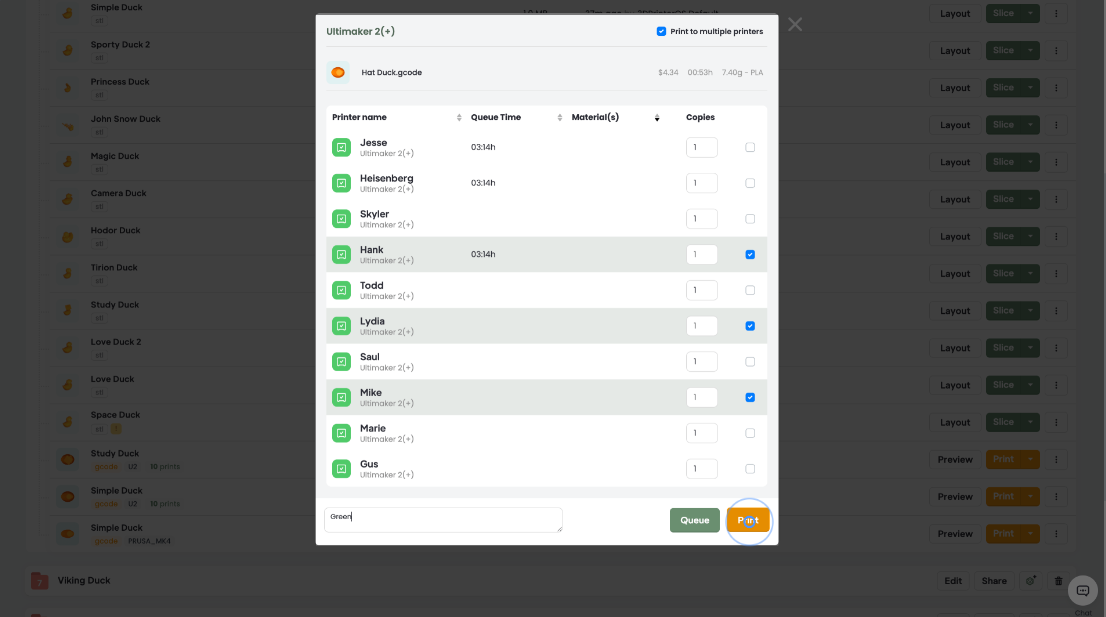The height and width of the screenshot is (617, 1106).
Task: Click Viking Duck folder icon
Action: click(x=40, y=581)
